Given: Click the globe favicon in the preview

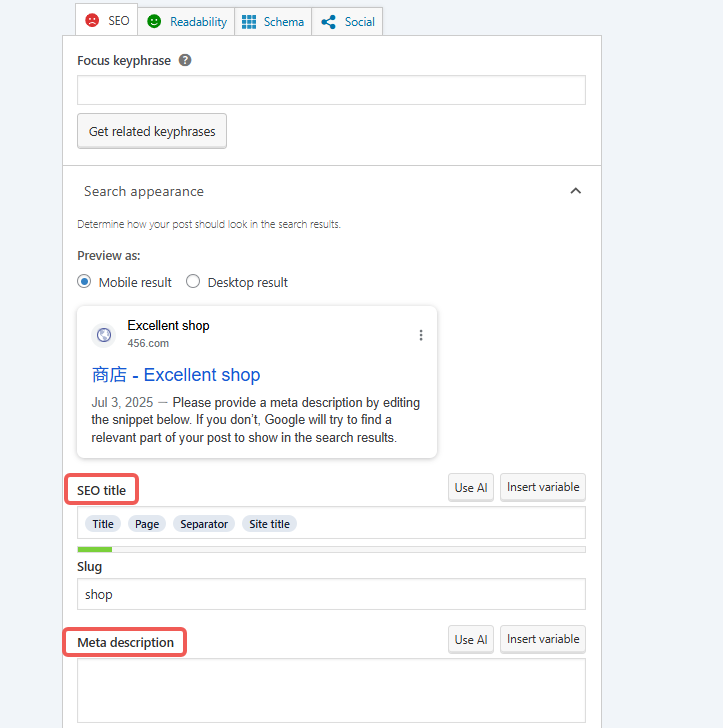Looking at the screenshot, I should tap(104, 335).
